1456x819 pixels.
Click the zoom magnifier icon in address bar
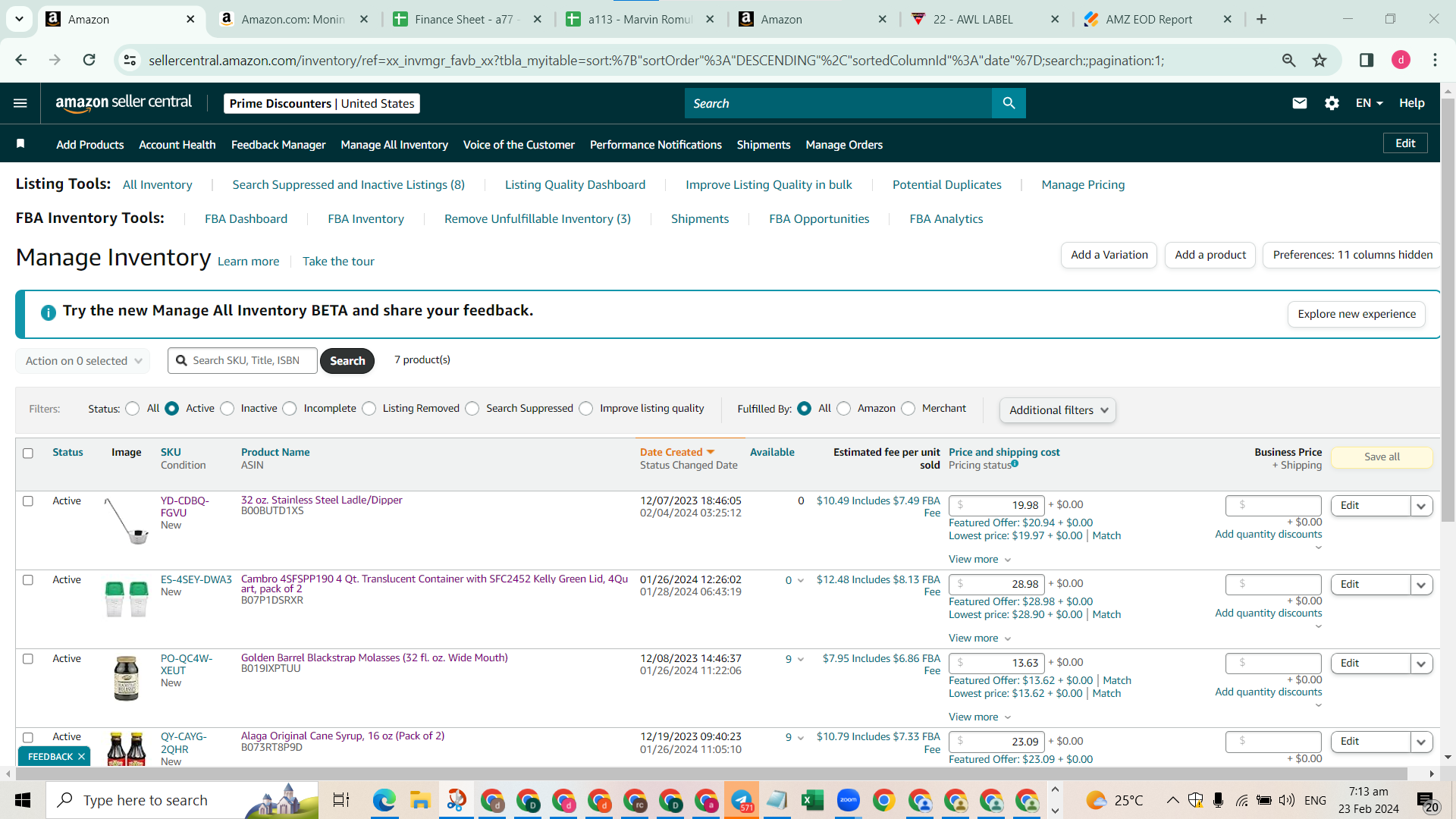pyautogui.click(x=1288, y=60)
